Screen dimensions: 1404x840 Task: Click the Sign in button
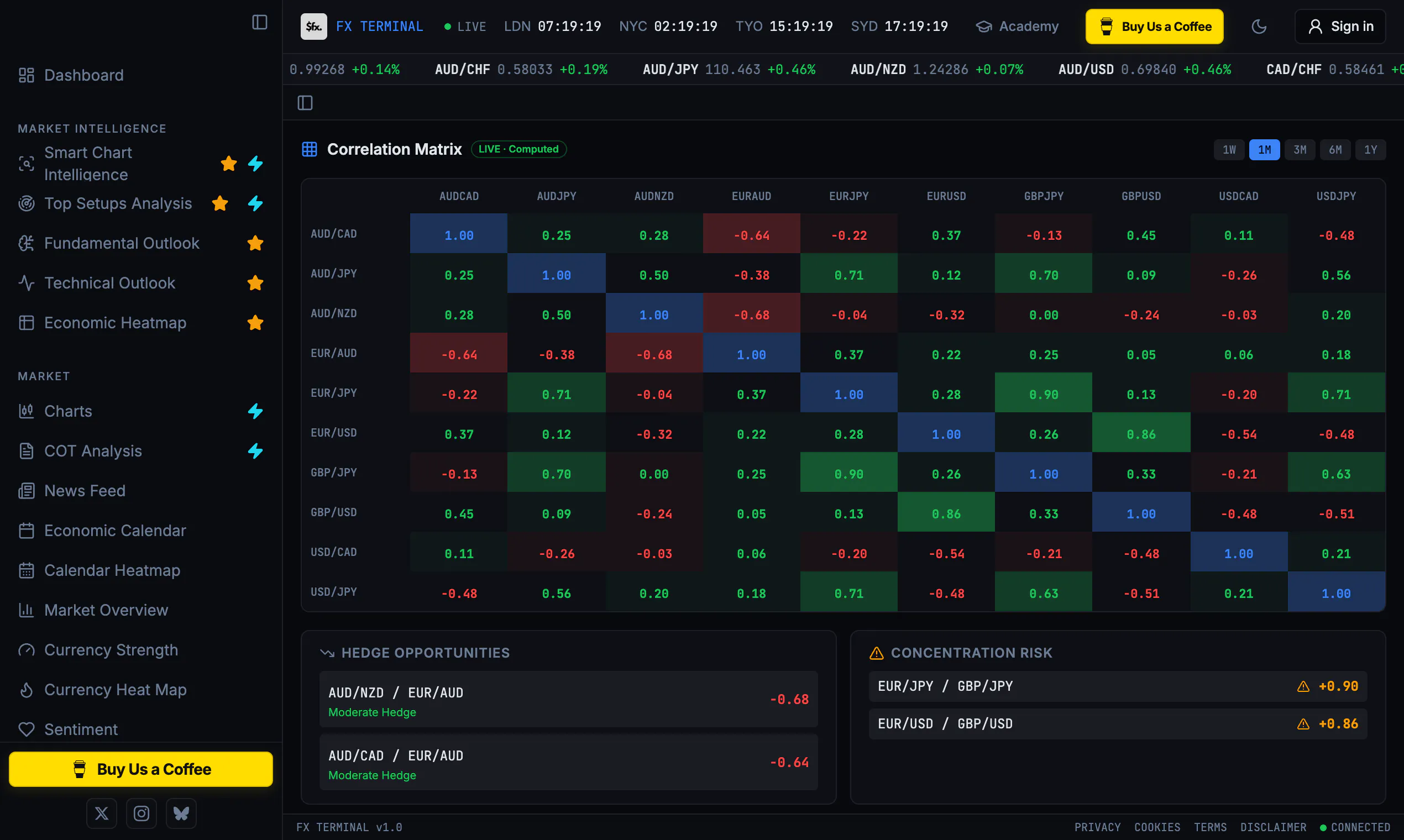[x=1340, y=26]
